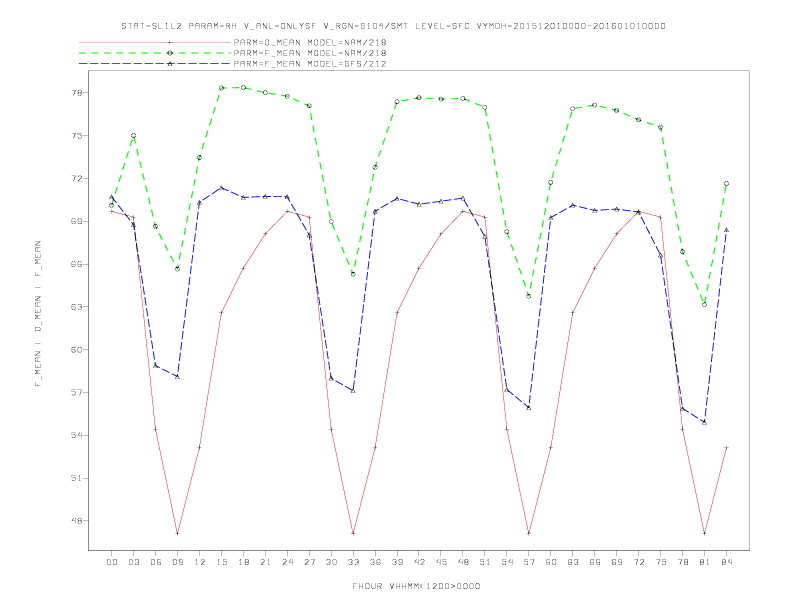
Task: Click the red solid legend line sample
Action: pos(155,42)
